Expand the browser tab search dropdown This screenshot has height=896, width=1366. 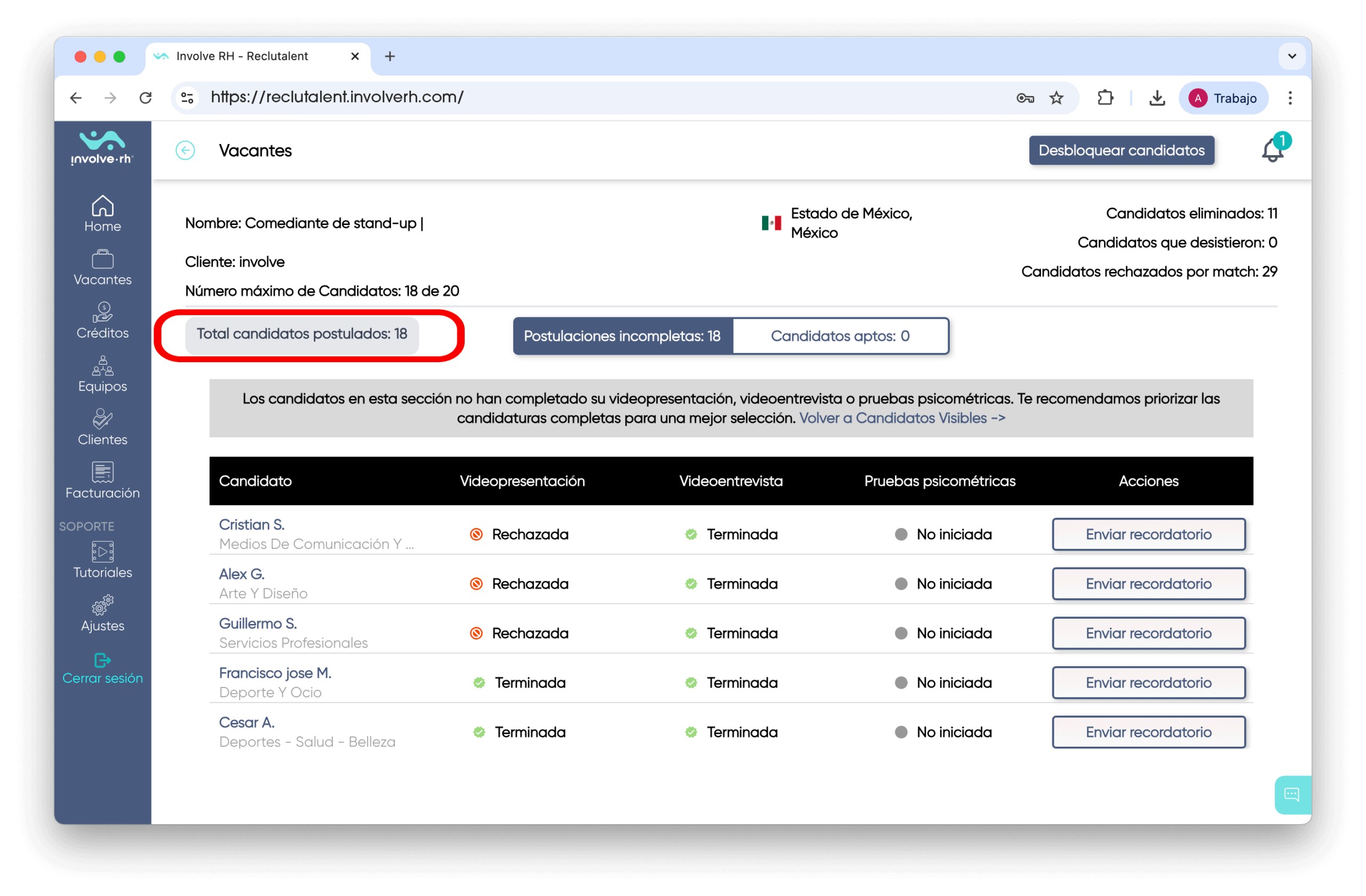click(x=1291, y=56)
